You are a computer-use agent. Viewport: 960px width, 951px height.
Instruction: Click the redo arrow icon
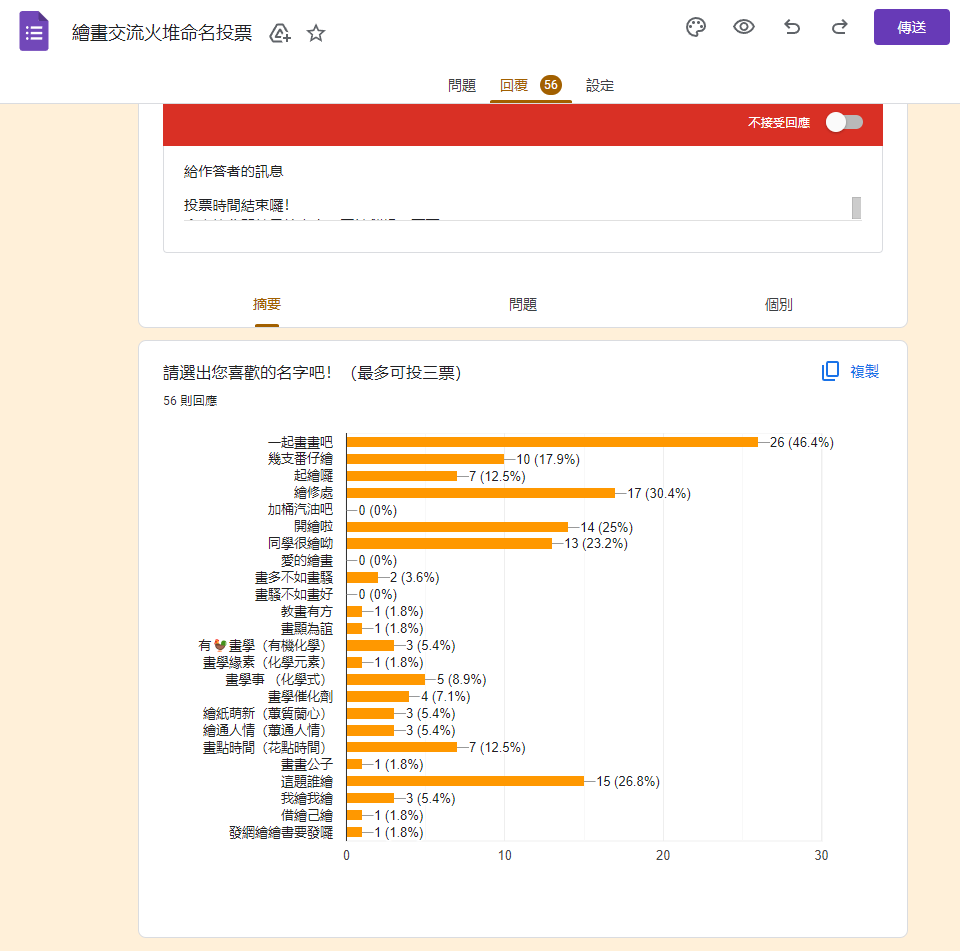click(839, 27)
